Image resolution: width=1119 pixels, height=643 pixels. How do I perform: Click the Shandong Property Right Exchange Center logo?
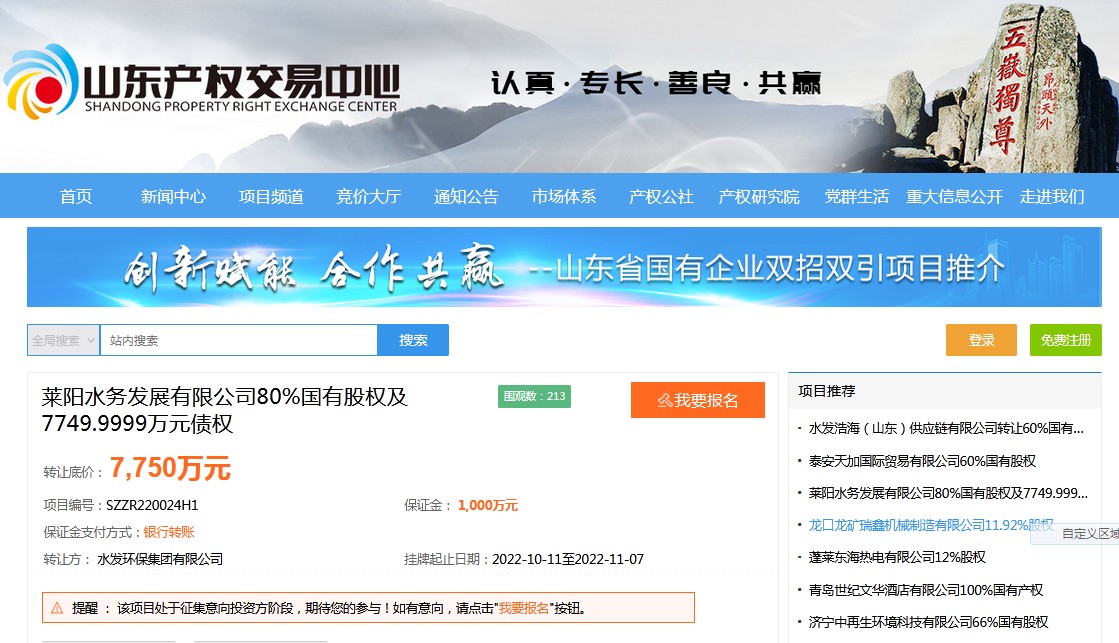[x=202, y=83]
